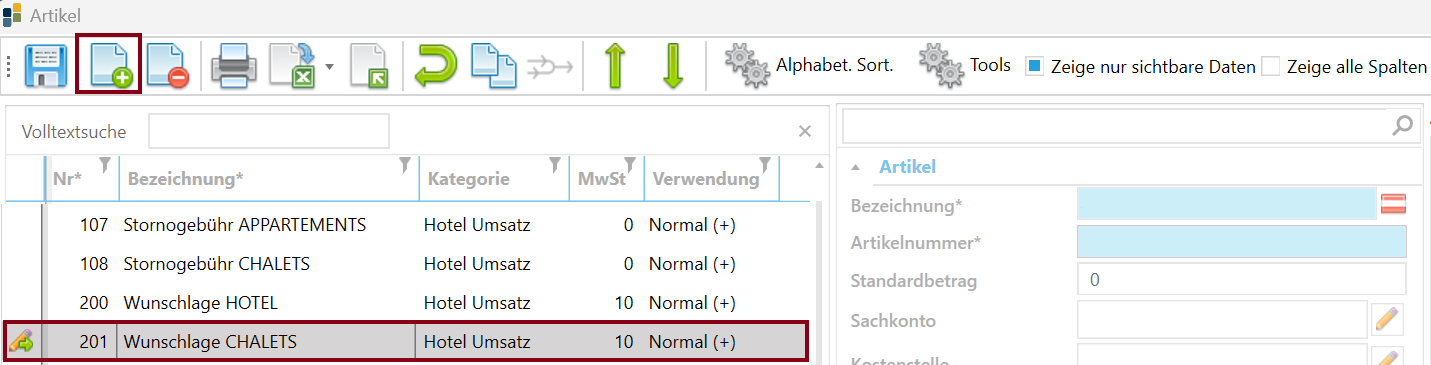Viewport: 1431px width, 365px height.
Task: Open the Tools button
Action: click(964, 67)
